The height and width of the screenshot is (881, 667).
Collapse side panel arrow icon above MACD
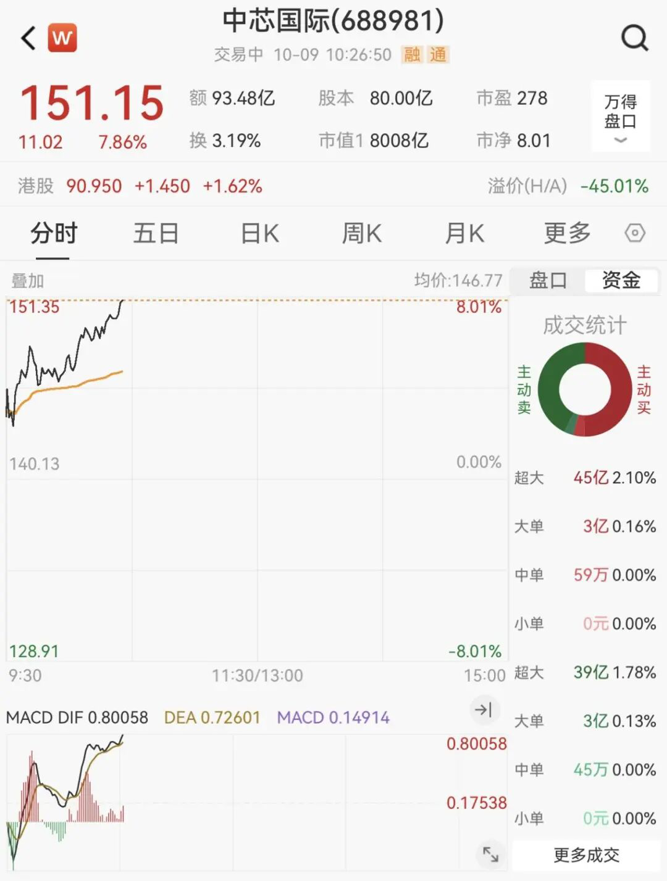coord(483,710)
